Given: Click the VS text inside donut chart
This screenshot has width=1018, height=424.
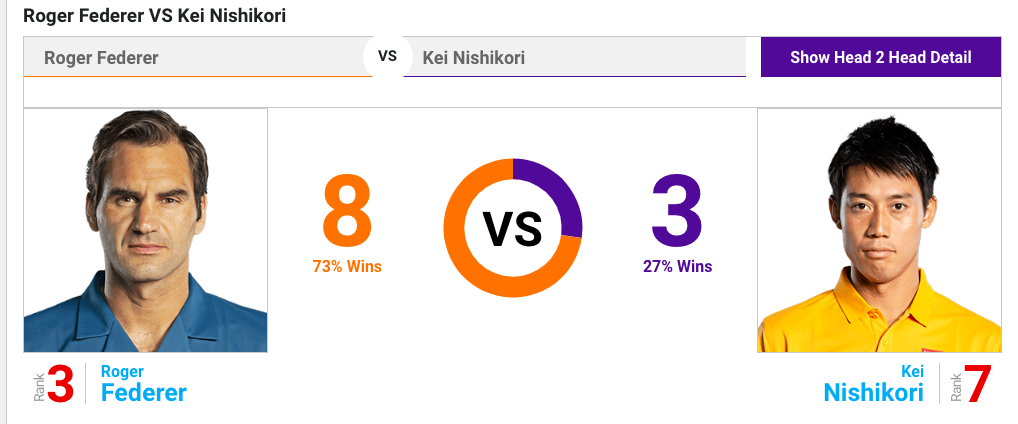Looking at the screenshot, I should [512, 229].
